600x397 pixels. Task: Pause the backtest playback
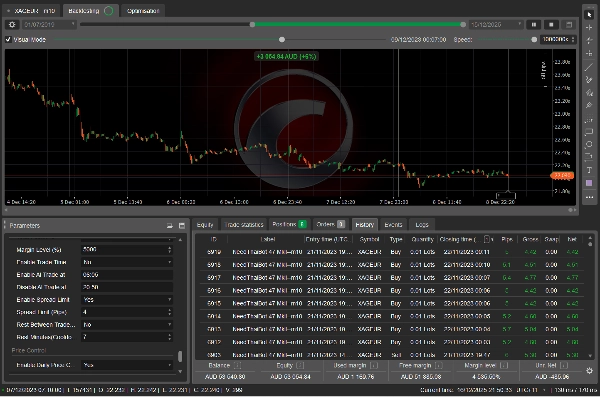[533, 25]
